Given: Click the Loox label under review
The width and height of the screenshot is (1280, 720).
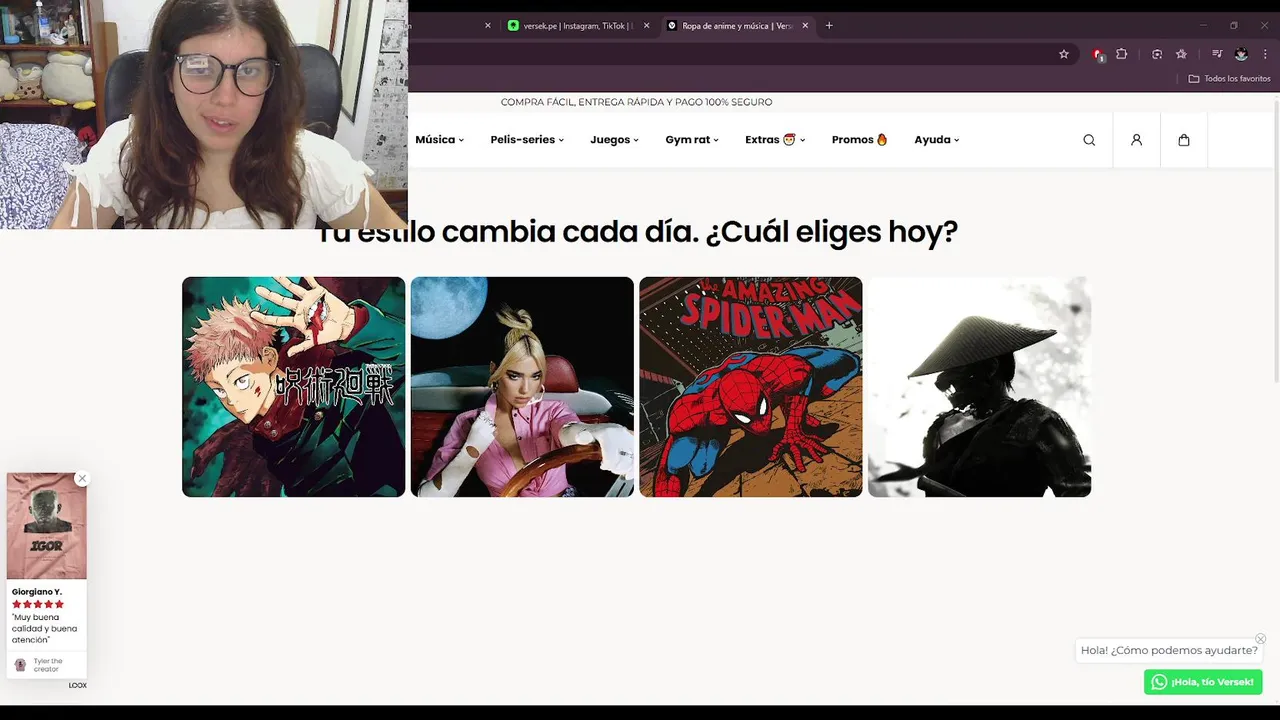Looking at the screenshot, I should 78,686.
